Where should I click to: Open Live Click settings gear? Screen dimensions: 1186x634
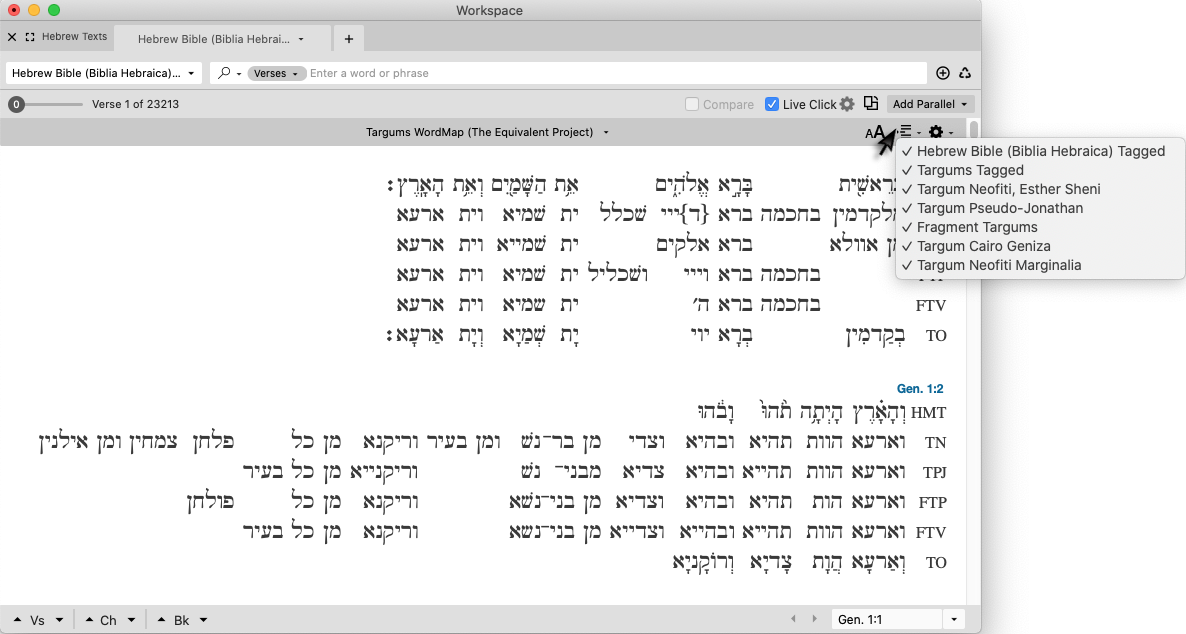tap(847, 104)
